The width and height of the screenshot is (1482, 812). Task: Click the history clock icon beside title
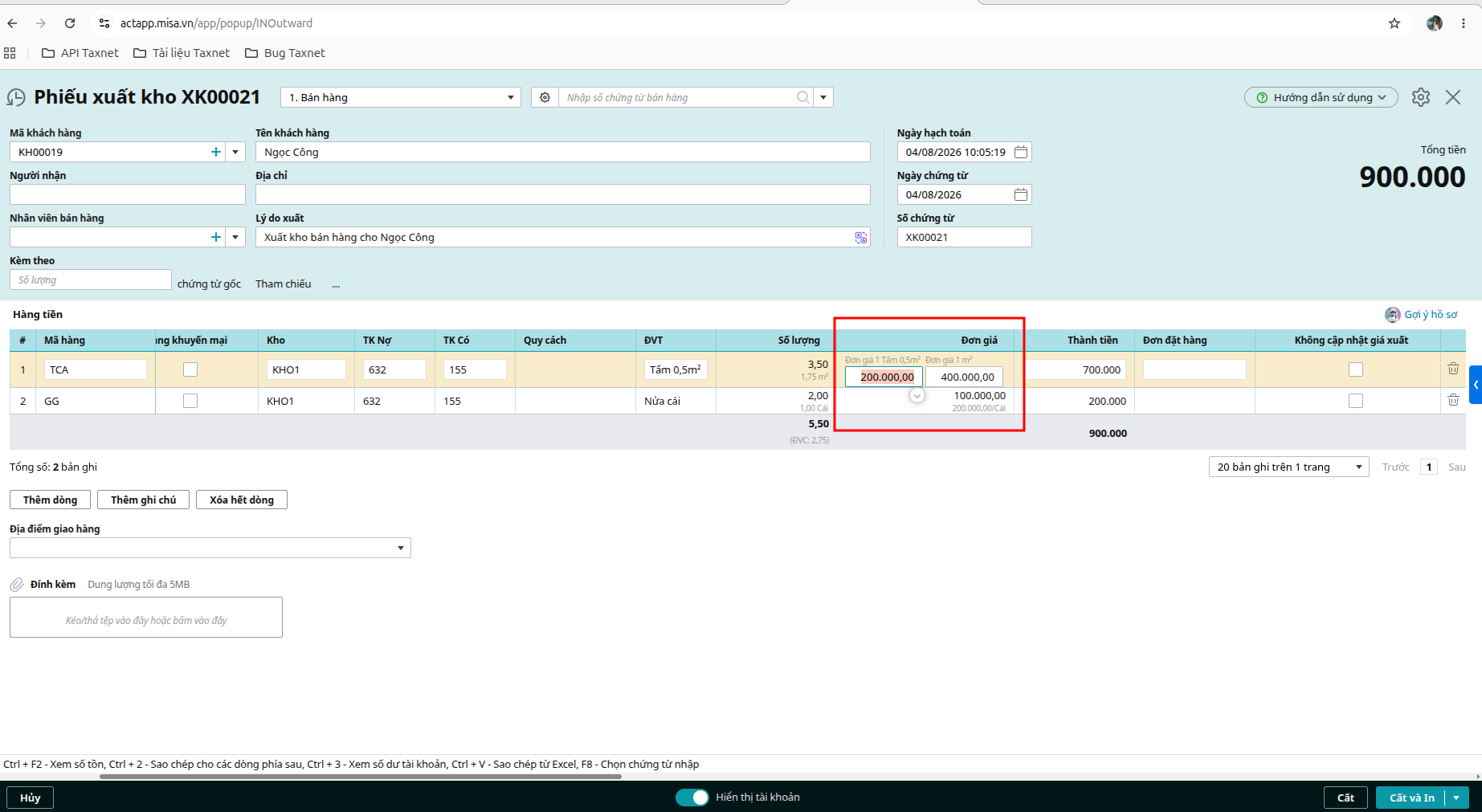point(16,97)
